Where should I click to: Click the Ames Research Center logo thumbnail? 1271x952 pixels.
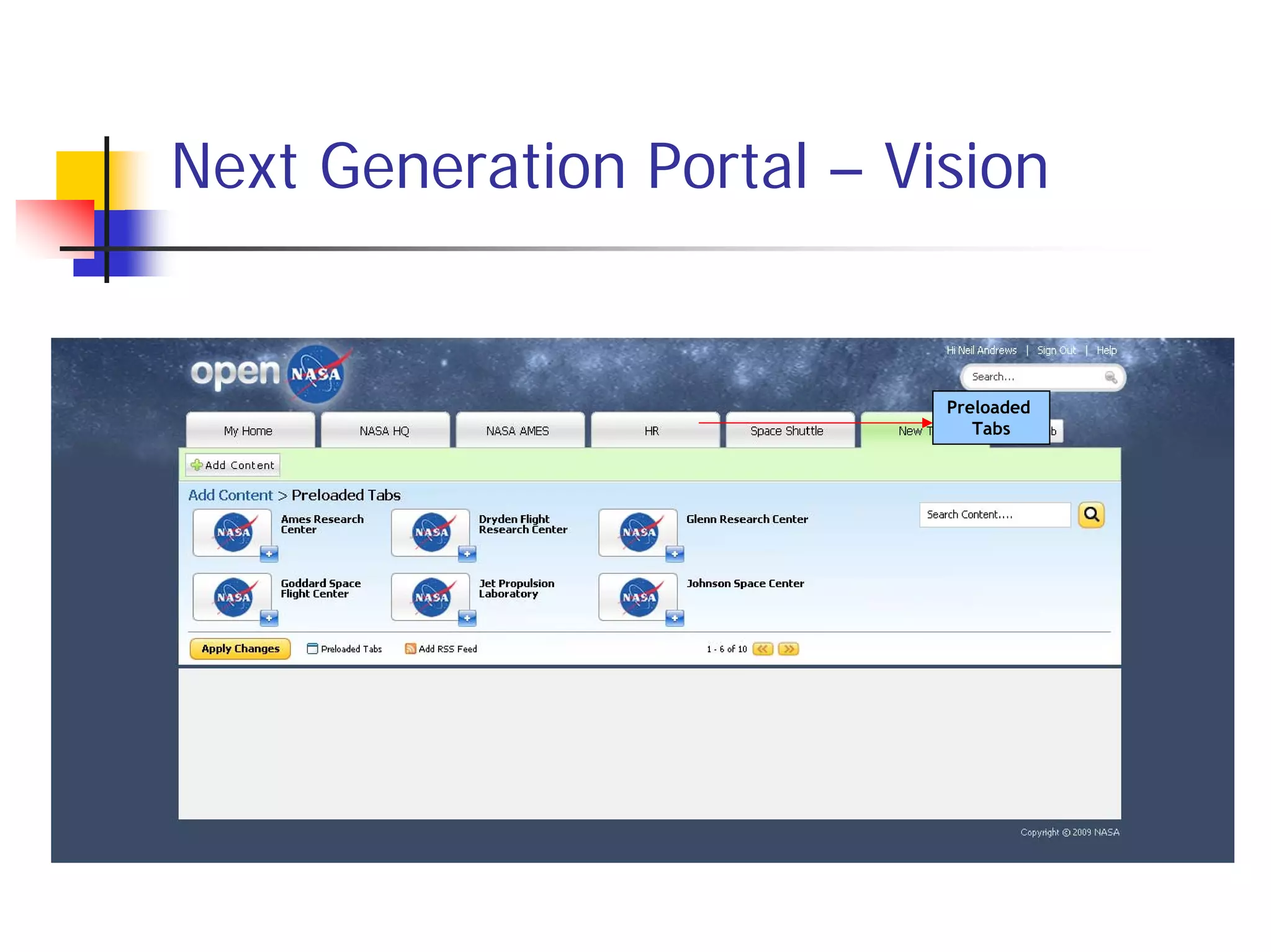coord(232,532)
